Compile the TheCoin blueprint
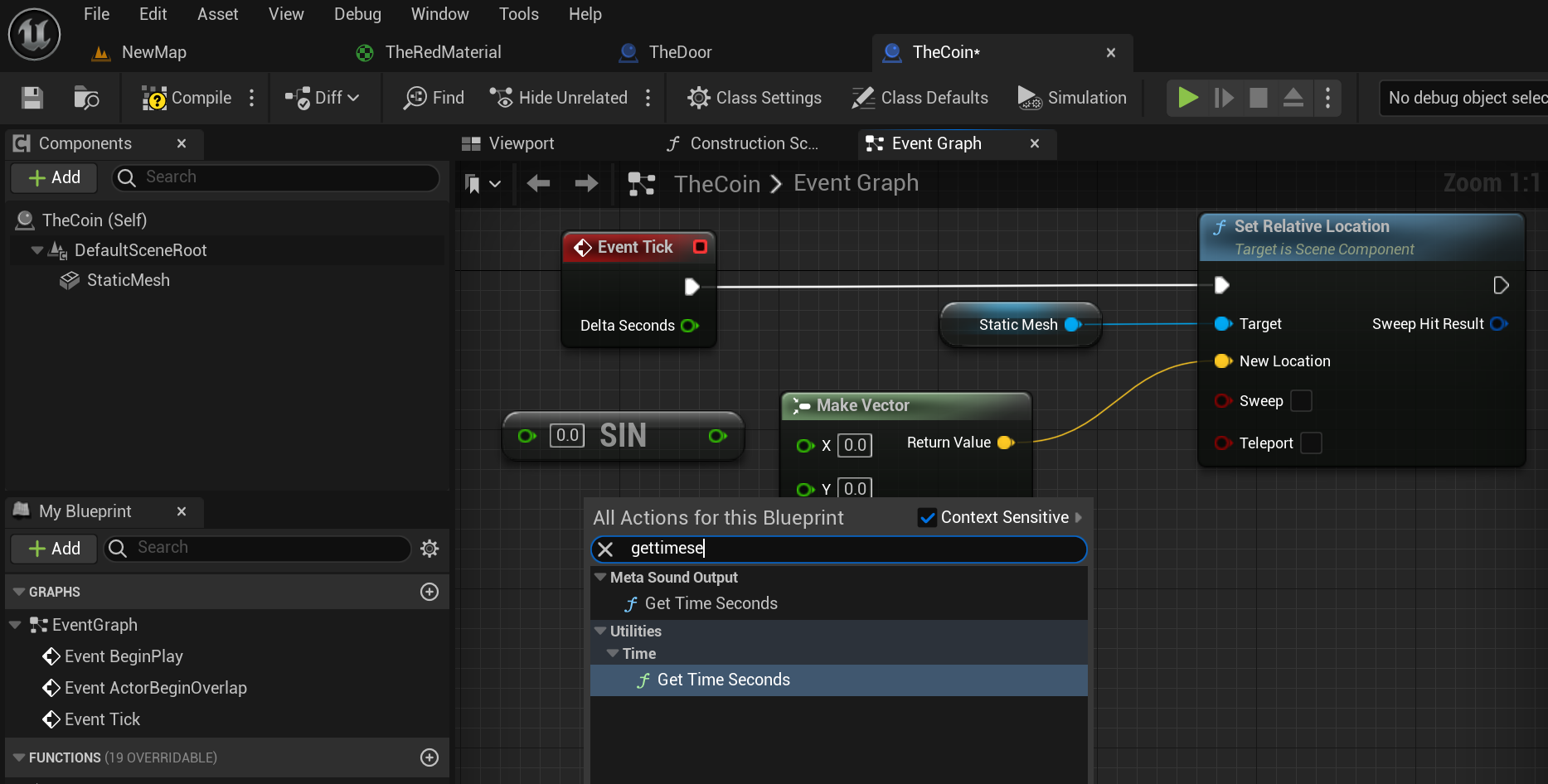 click(x=187, y=98)
